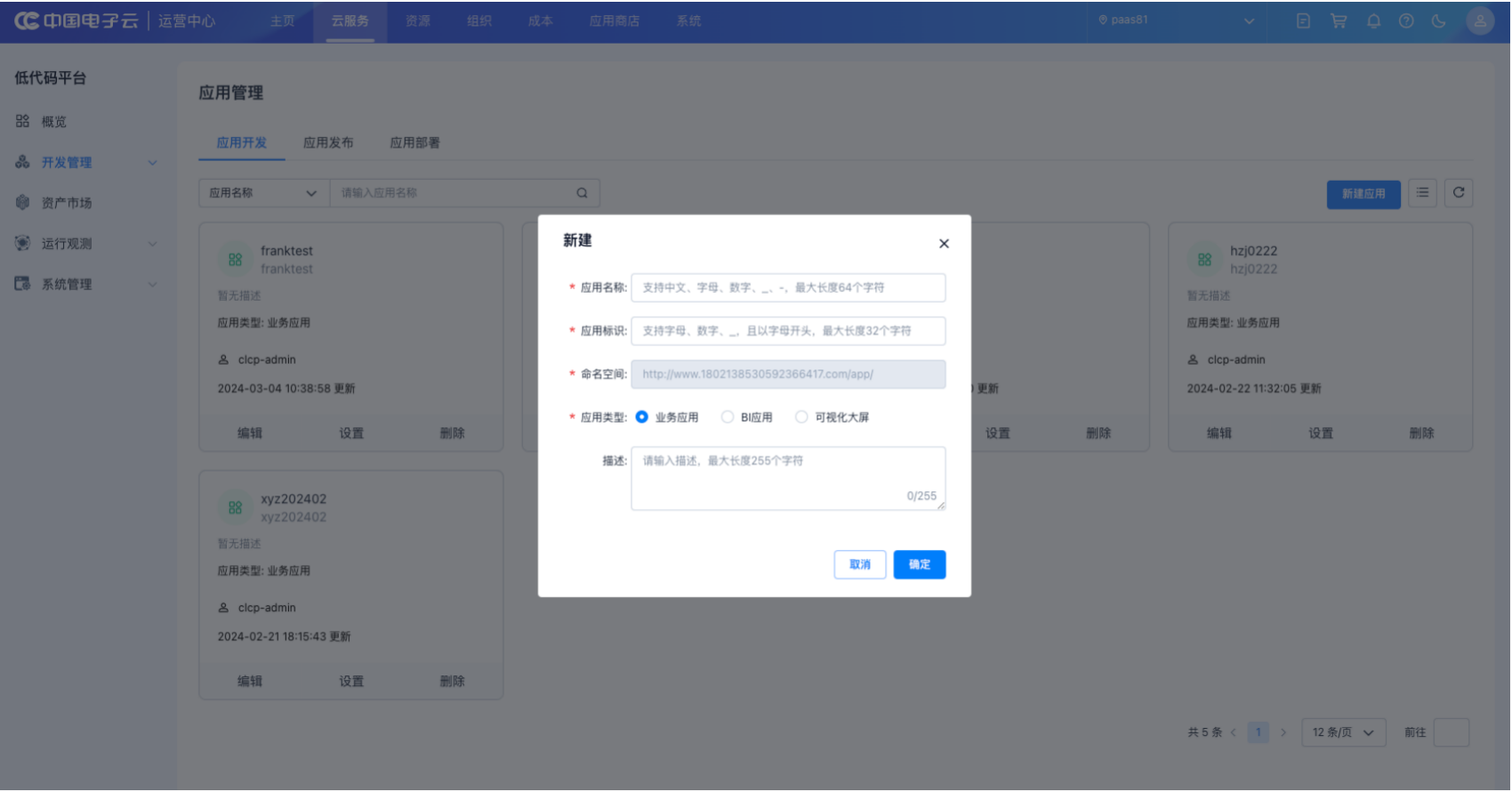Open the help question-mark icon
This screenshot has height=792, width=1512.
click(1406, 20)
